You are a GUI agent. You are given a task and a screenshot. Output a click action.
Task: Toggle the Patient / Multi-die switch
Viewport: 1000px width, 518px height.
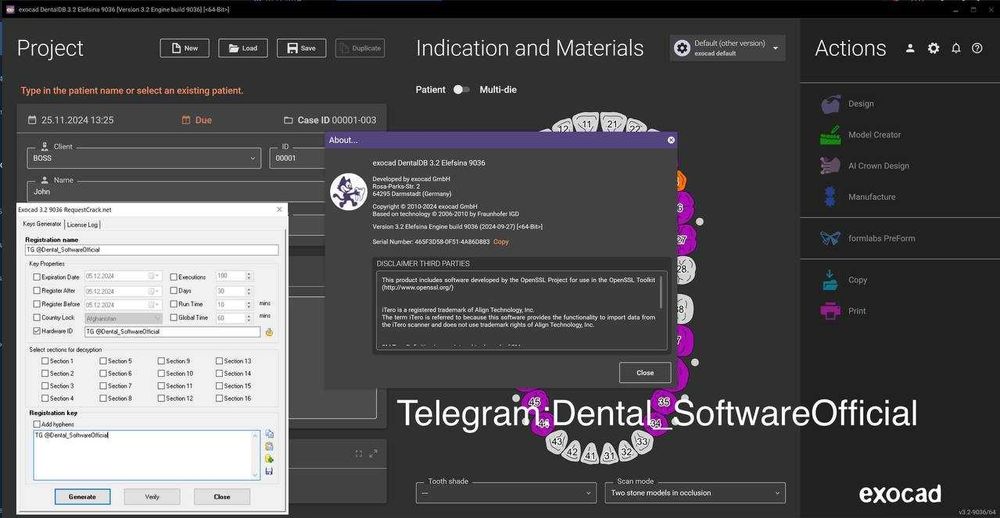461,90
